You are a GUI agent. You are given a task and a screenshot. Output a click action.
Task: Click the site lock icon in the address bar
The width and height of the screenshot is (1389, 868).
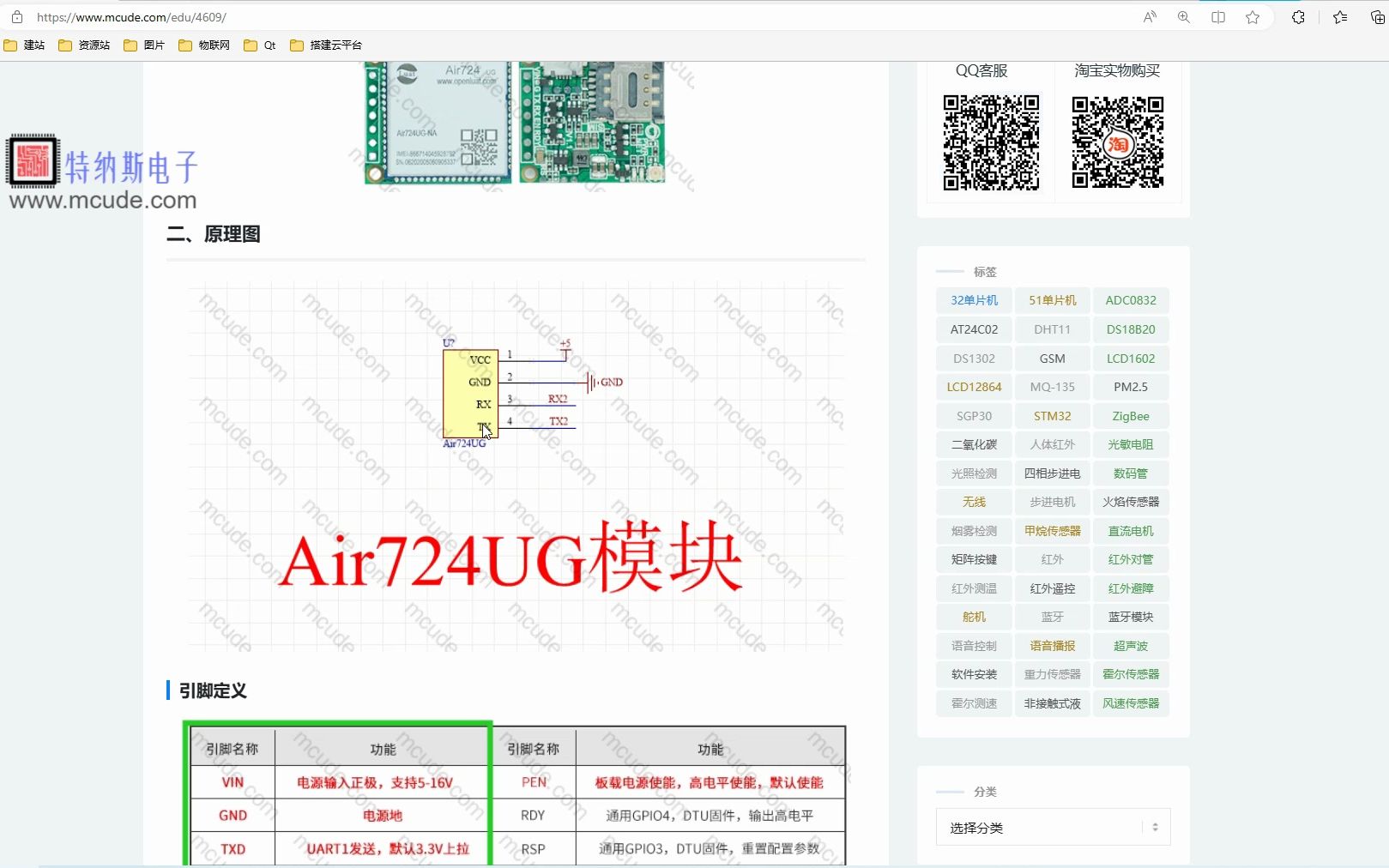[x=17, y=17]
